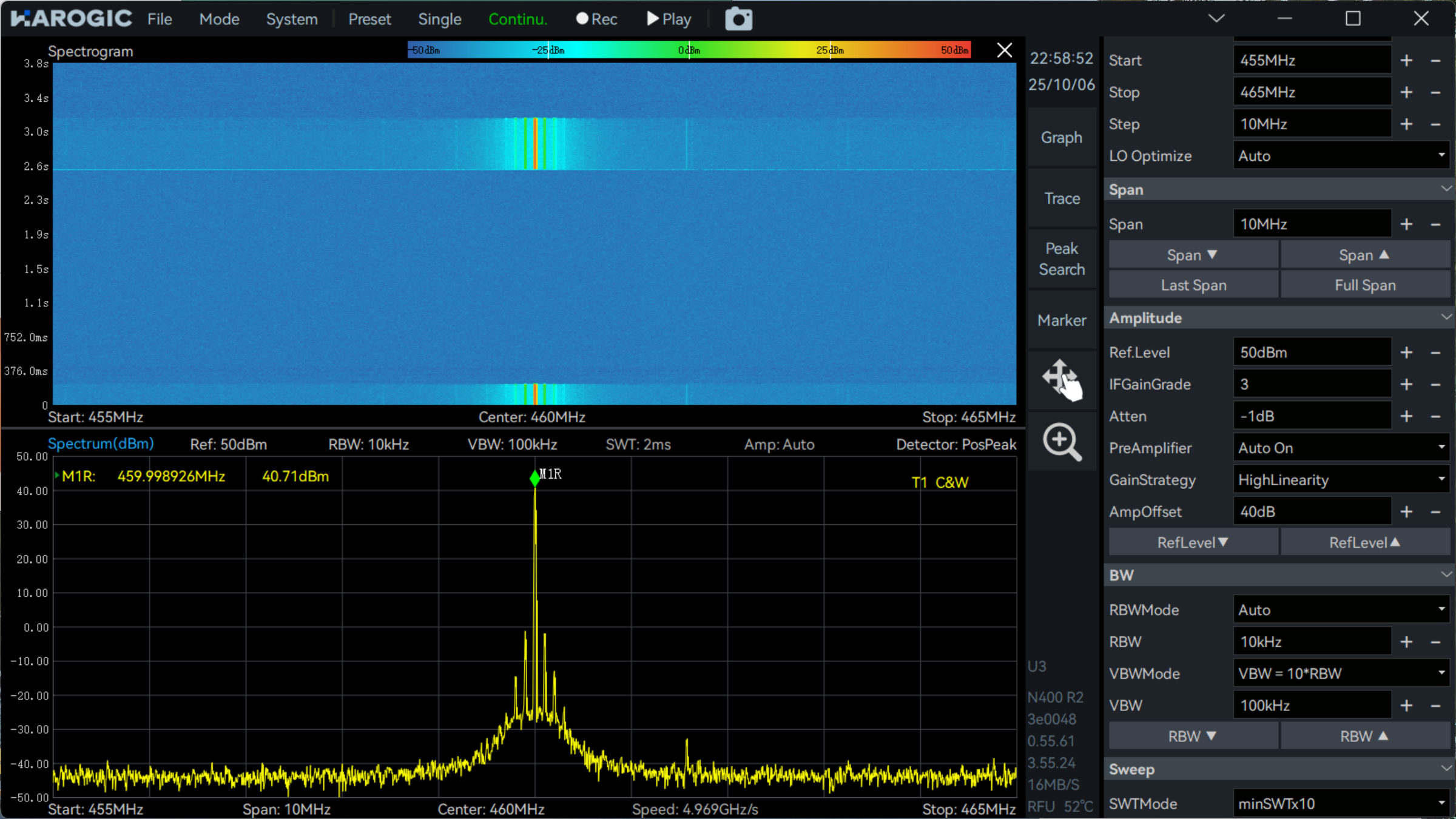Click the camera screenshot icon
This screenshot has width=1456, height=819.
point(738,19)
